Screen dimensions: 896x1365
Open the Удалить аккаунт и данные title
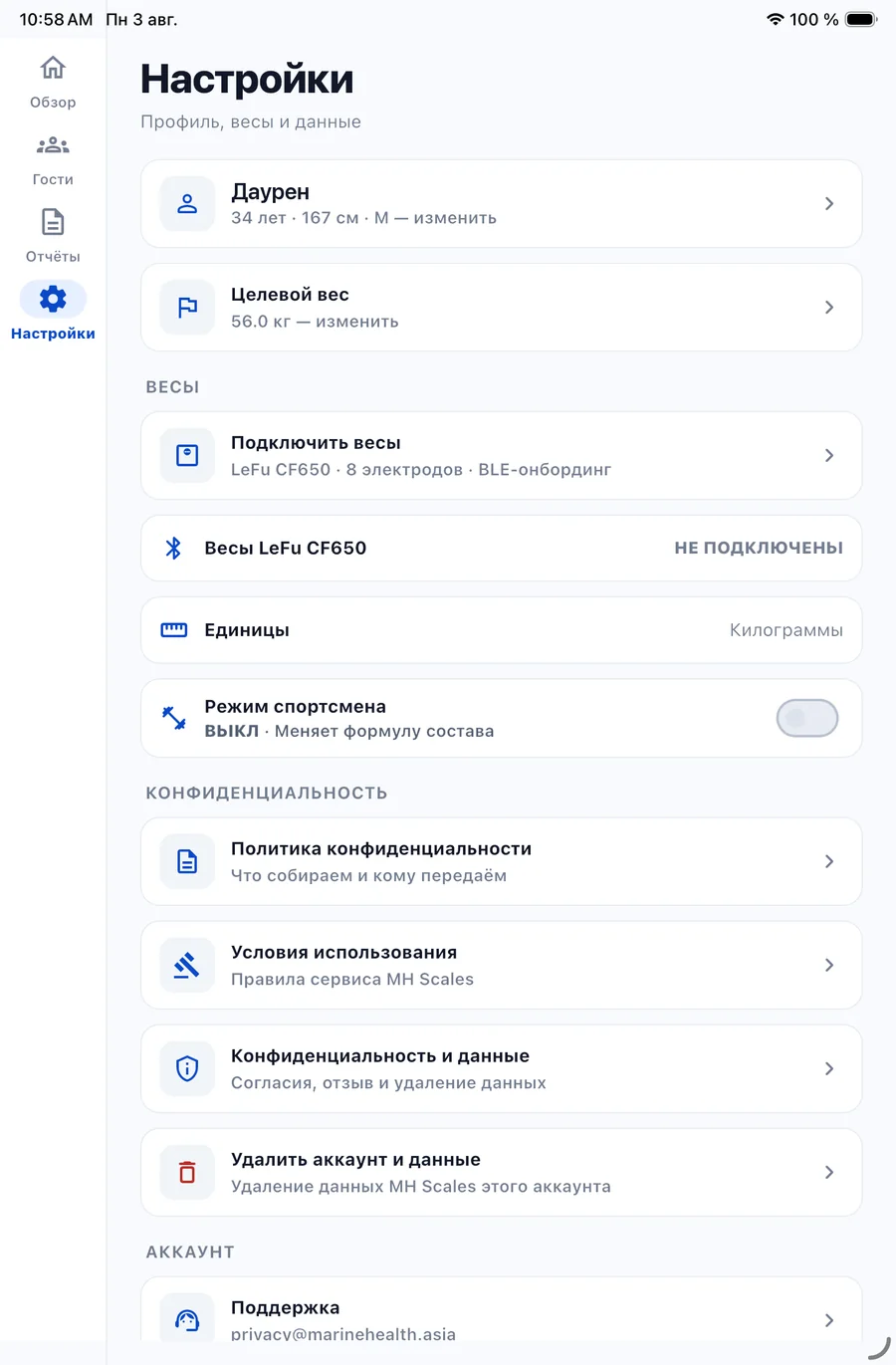pos(355,1159)
